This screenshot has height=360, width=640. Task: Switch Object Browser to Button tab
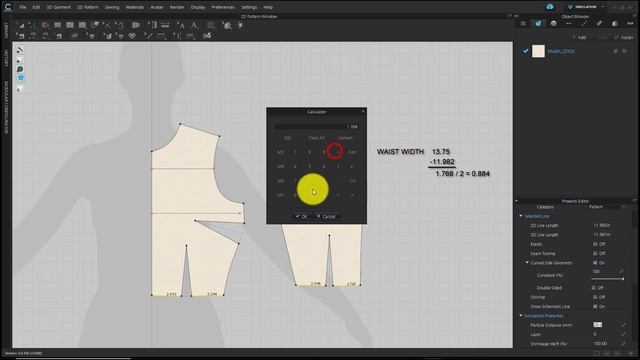553,24
